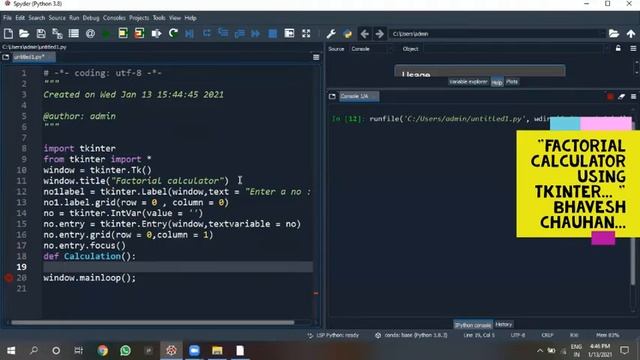
Task: Click the debug Run current line icon
Action: (207, 33)
